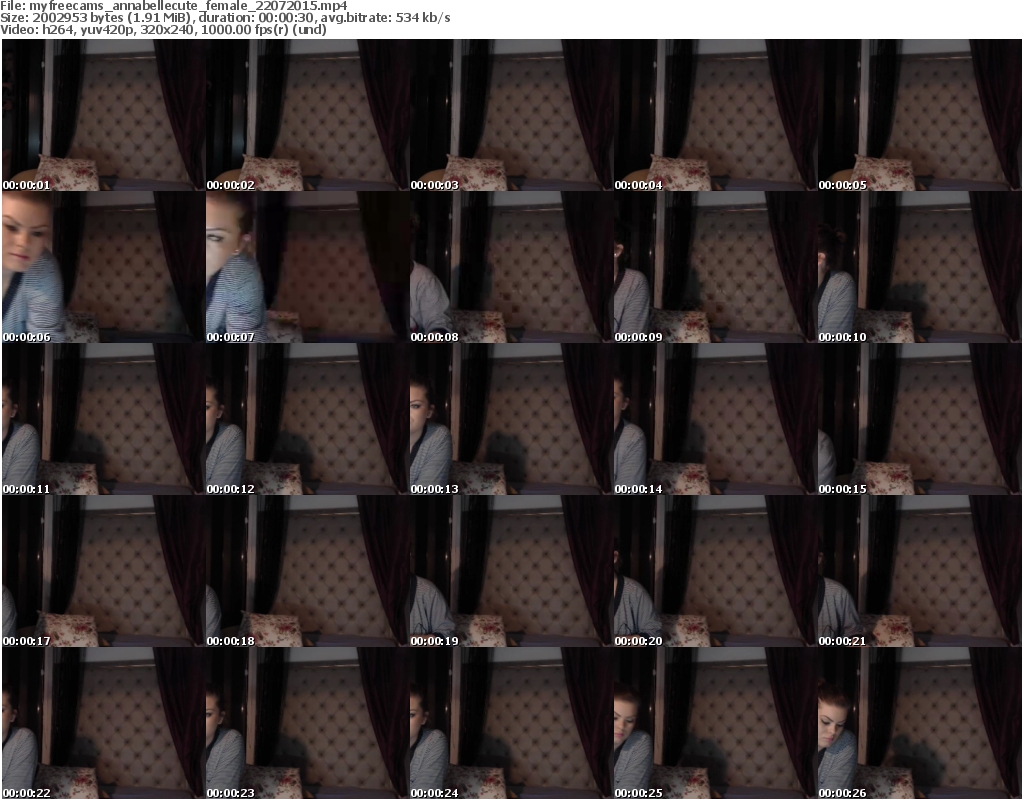This screenshot has height=799, width=1024.
Task: Open the frame stamped 00:00:09
Action: 716,267
